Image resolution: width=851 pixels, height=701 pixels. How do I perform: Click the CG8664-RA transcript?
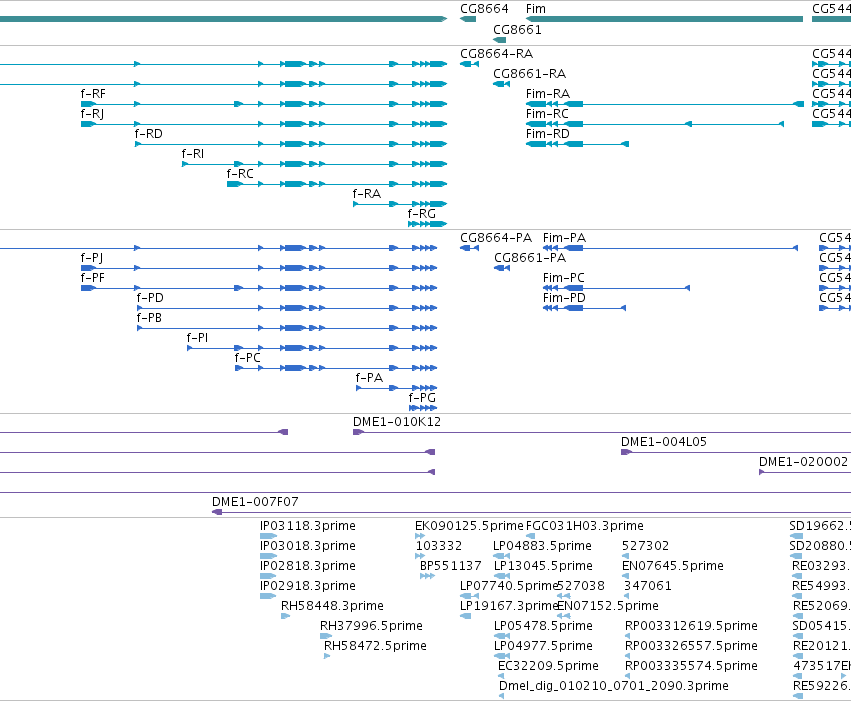[x=469, y=64]
